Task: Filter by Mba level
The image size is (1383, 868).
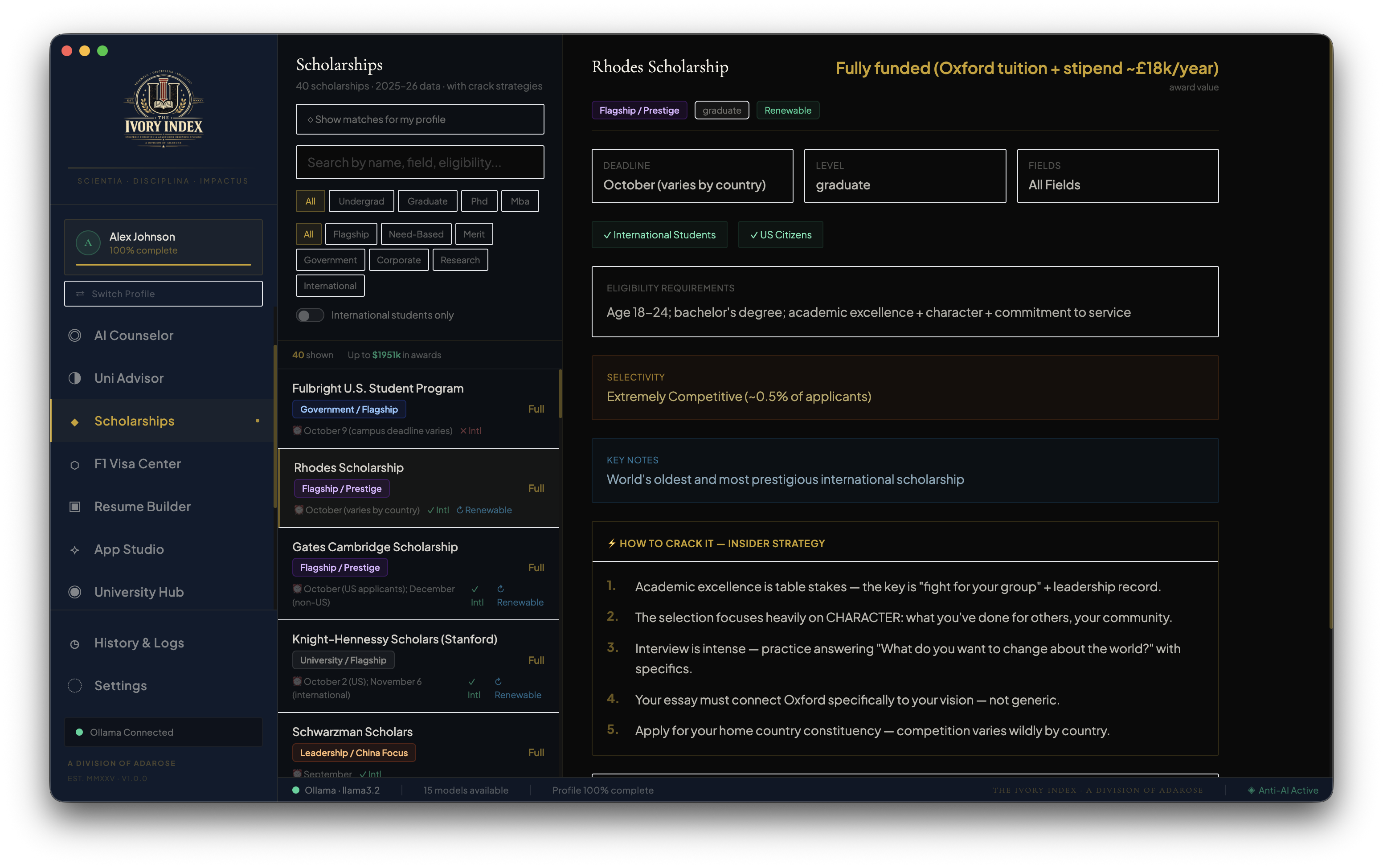Action: coord(520,201)
